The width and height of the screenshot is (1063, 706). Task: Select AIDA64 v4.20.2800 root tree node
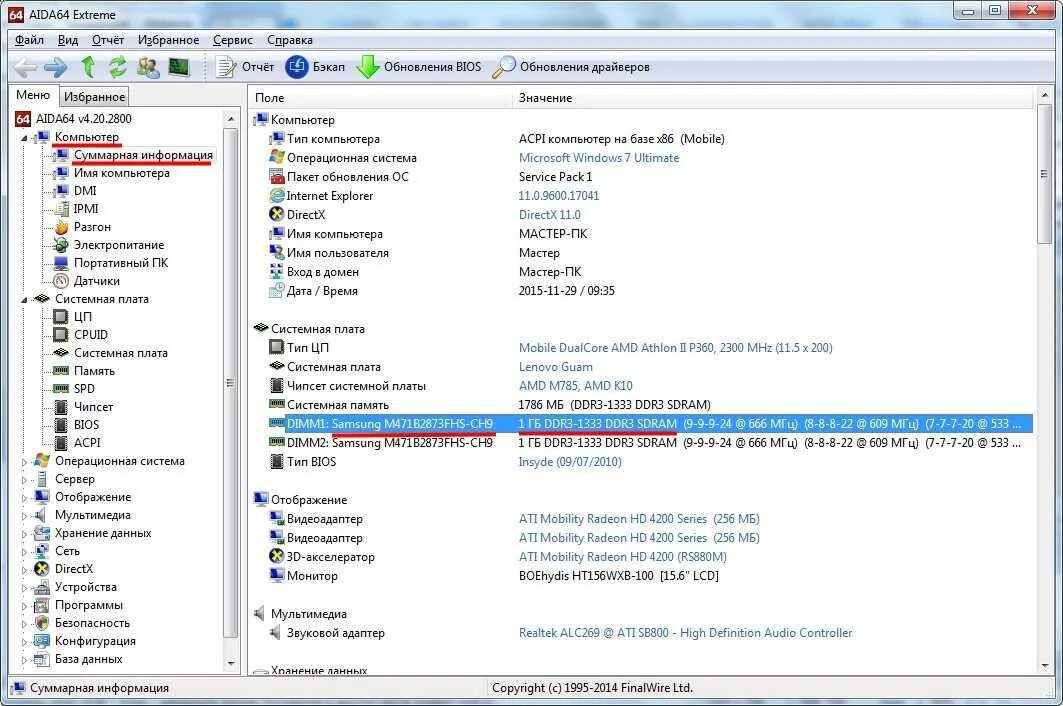pos(83,119)
